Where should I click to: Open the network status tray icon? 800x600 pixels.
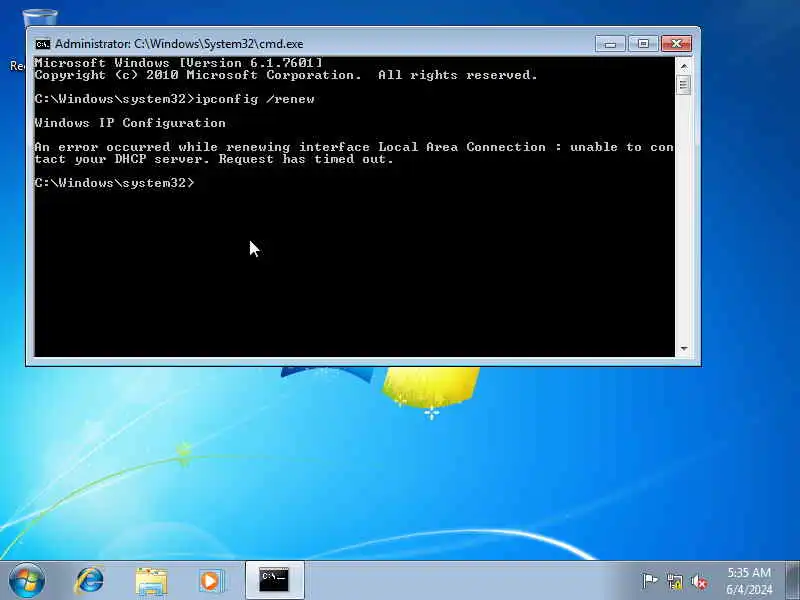click(674, 581)
